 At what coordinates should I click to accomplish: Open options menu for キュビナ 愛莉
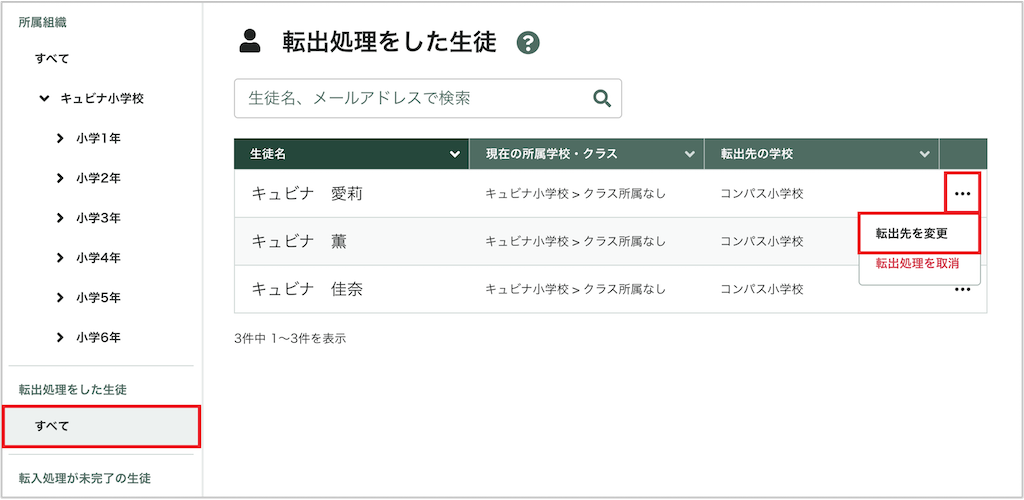point(962,193)
